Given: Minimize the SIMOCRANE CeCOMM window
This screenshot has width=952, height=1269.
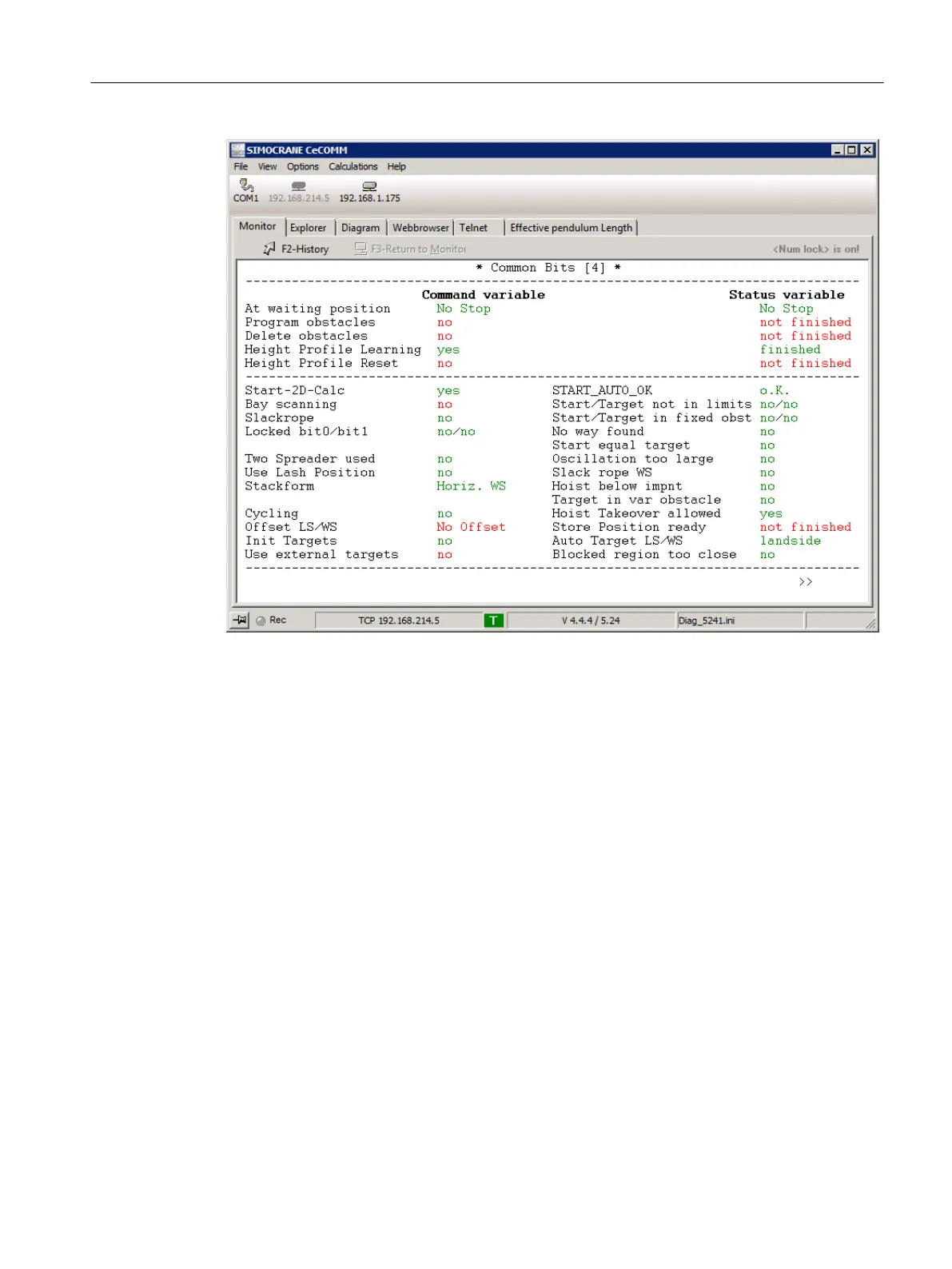Looking at the screenshot, I should [x=838, y=150].
